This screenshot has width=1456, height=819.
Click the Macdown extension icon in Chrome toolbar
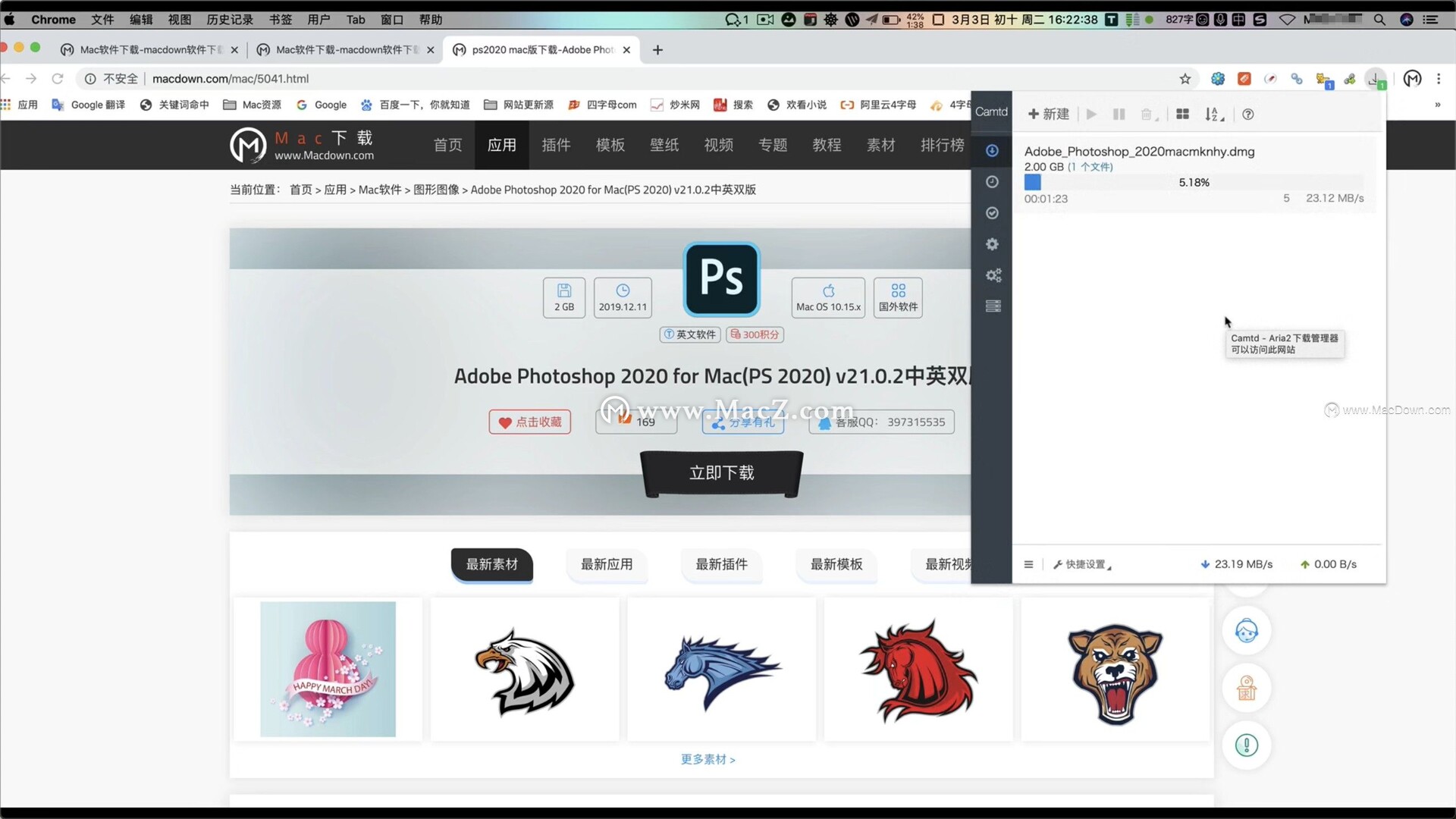click(x=1412, y=79)
